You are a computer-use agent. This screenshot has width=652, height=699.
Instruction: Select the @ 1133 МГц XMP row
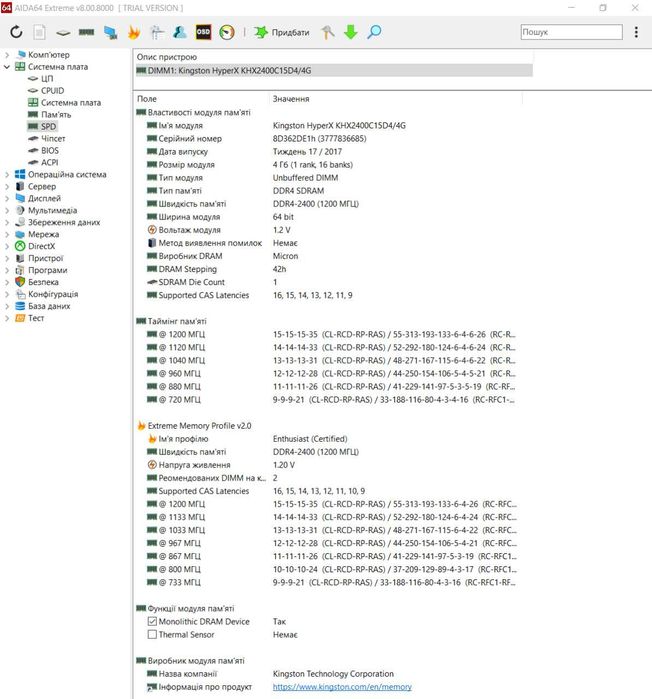pyautogui.click(x=328, y=517)
